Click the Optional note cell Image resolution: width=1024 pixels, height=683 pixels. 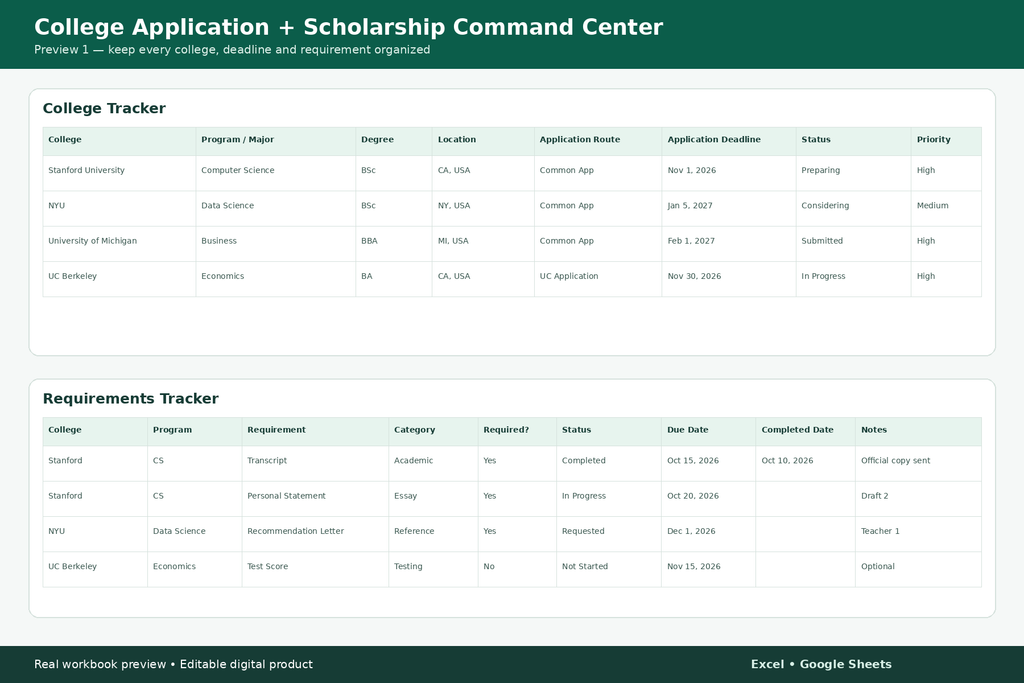pos(918,569)
